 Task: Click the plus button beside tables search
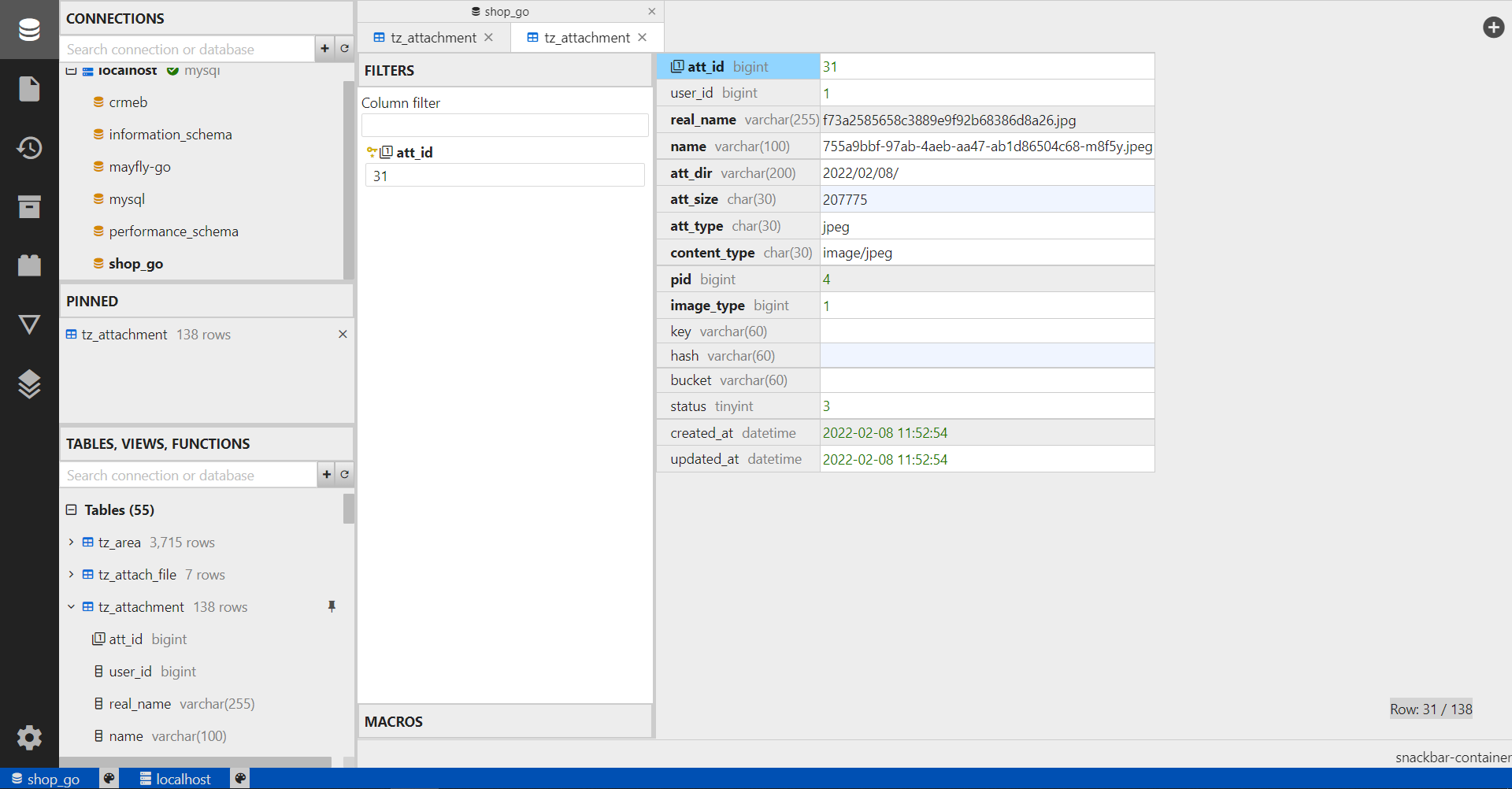point(326,475)
